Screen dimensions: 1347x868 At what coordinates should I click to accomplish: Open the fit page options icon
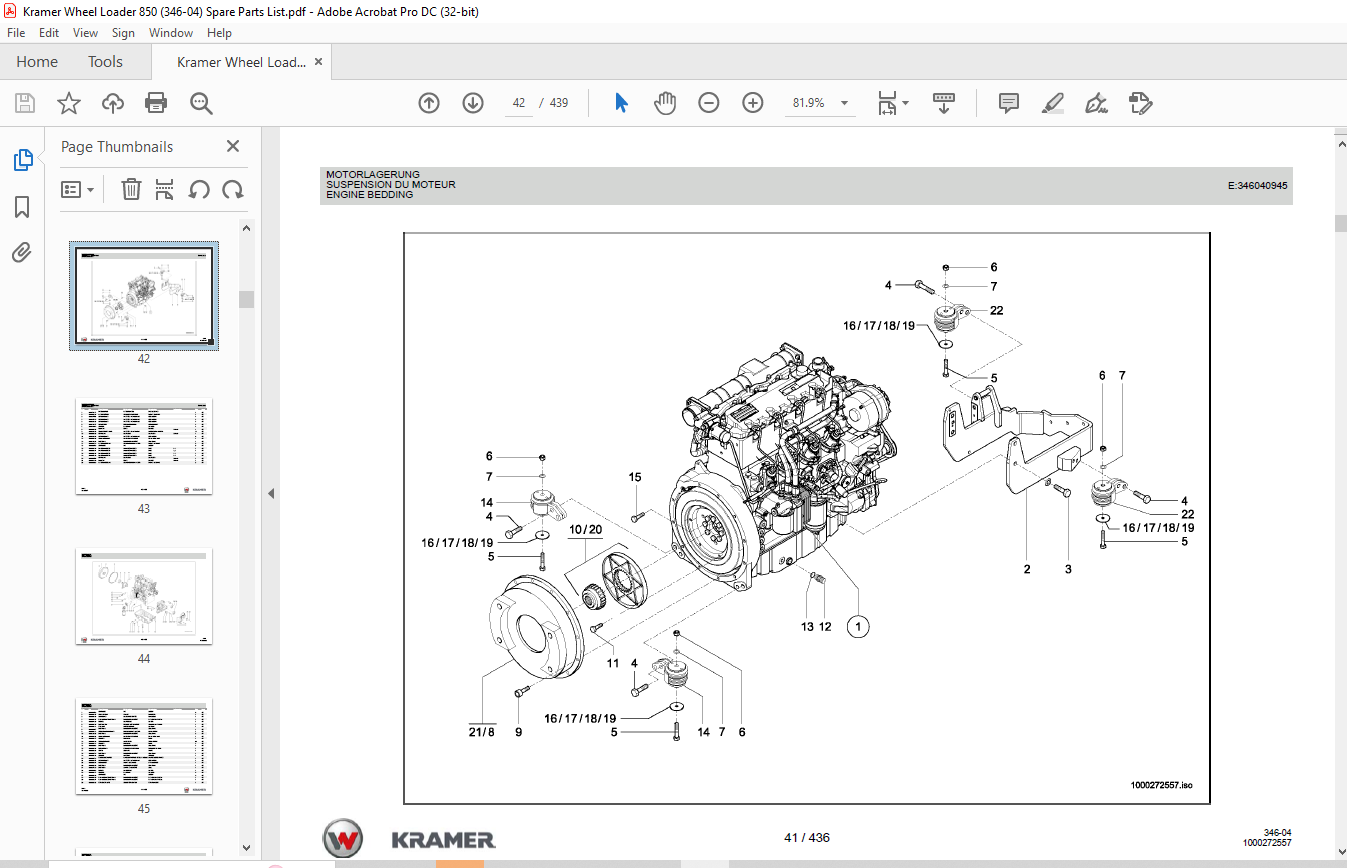click(x=892, y=103)
